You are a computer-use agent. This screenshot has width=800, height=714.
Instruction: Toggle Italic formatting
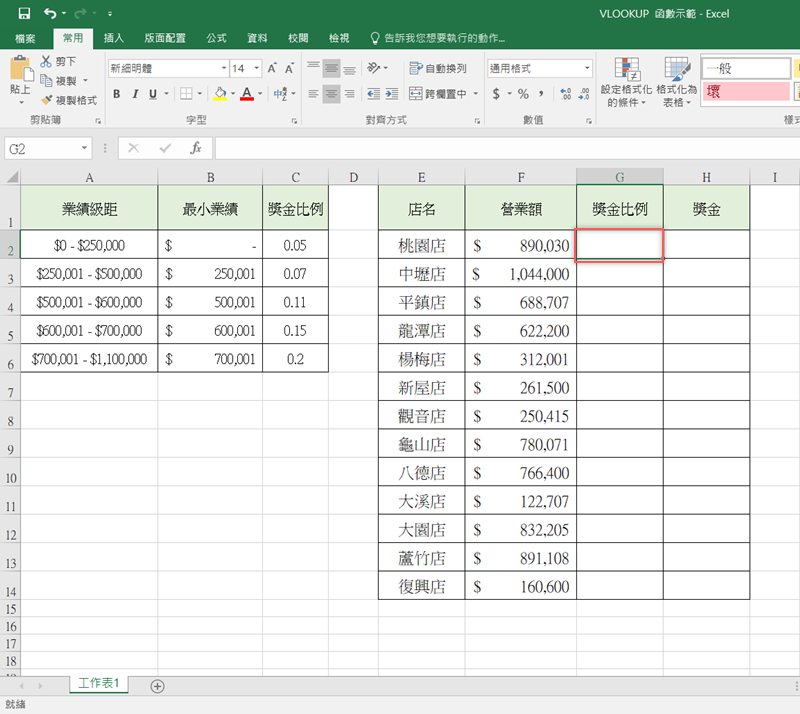pyautogui.click(x=135, y=94)
